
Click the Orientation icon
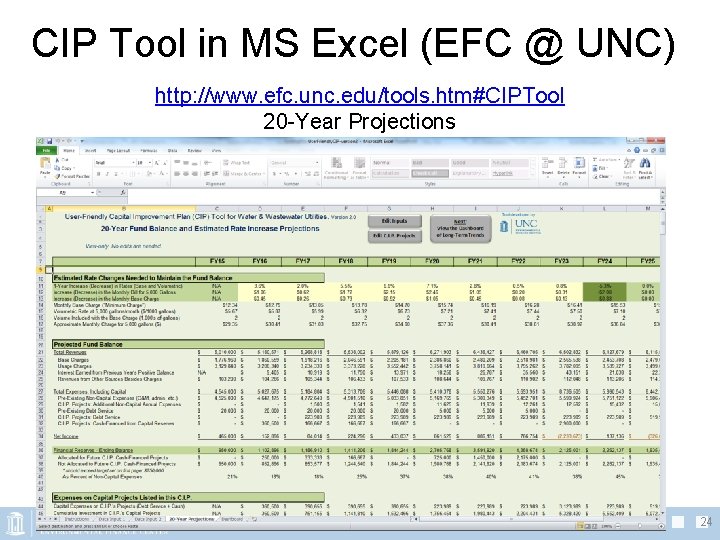click(x=207, y=163)
